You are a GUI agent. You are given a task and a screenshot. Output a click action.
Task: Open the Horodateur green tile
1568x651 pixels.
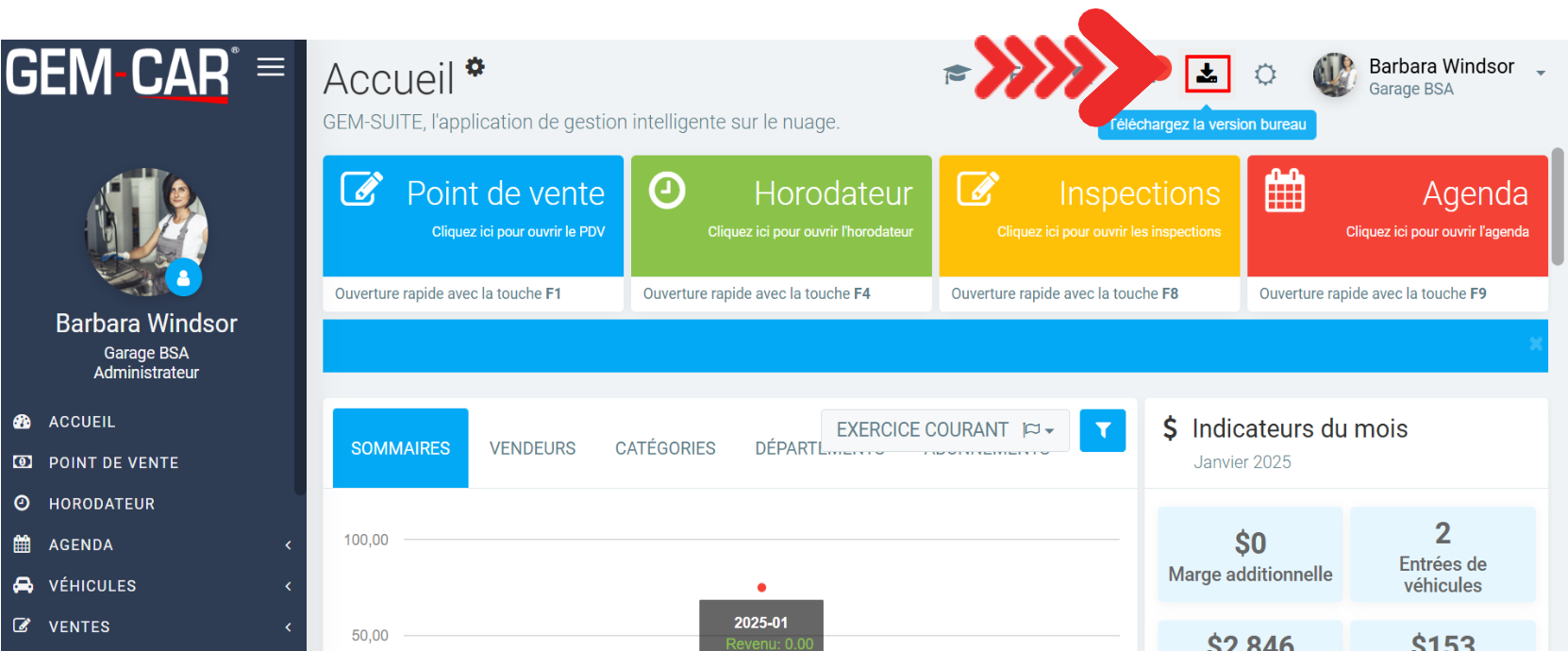tap(780, 215)
